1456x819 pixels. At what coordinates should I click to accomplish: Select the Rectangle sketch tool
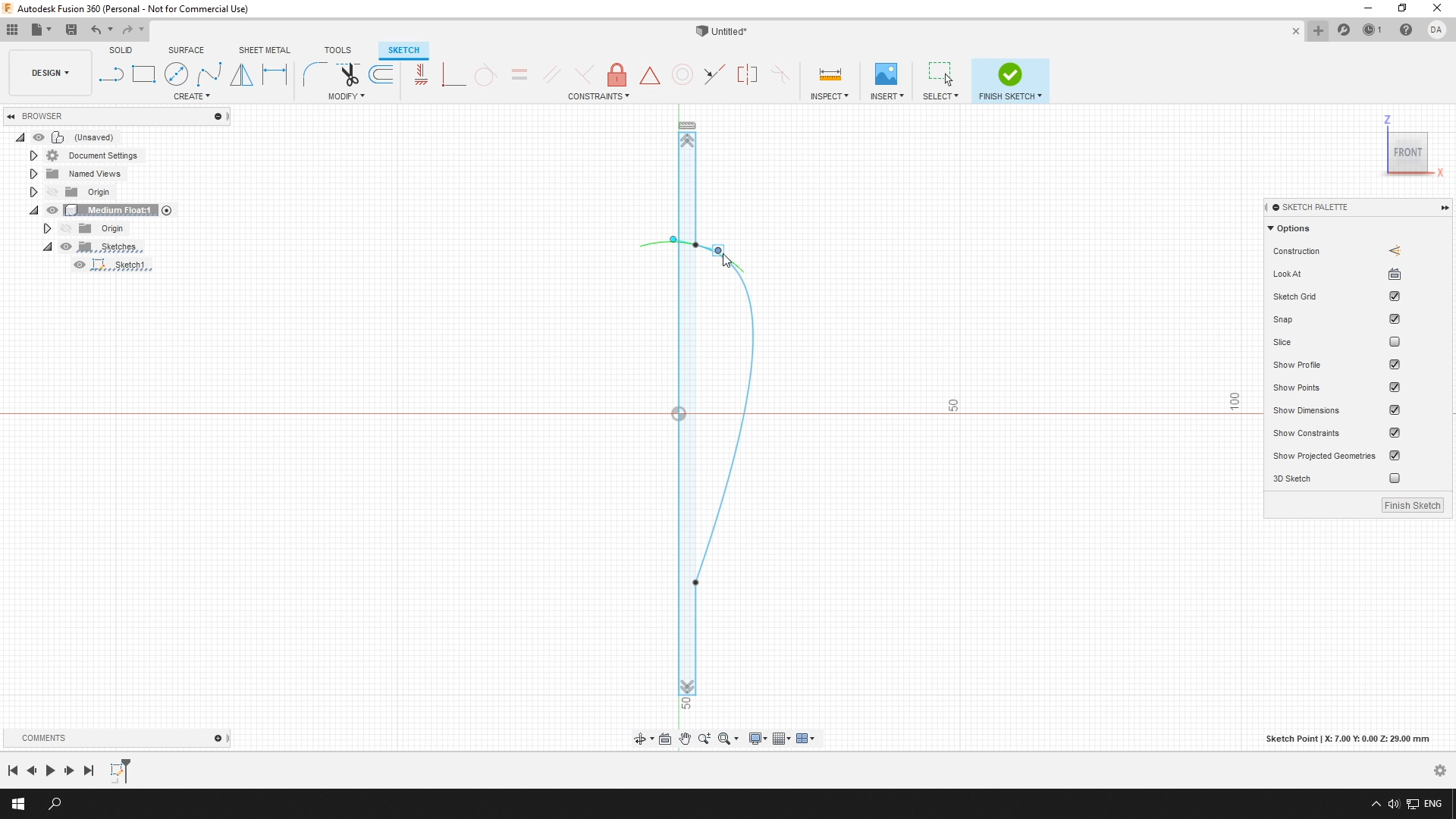tap(143, 74)
